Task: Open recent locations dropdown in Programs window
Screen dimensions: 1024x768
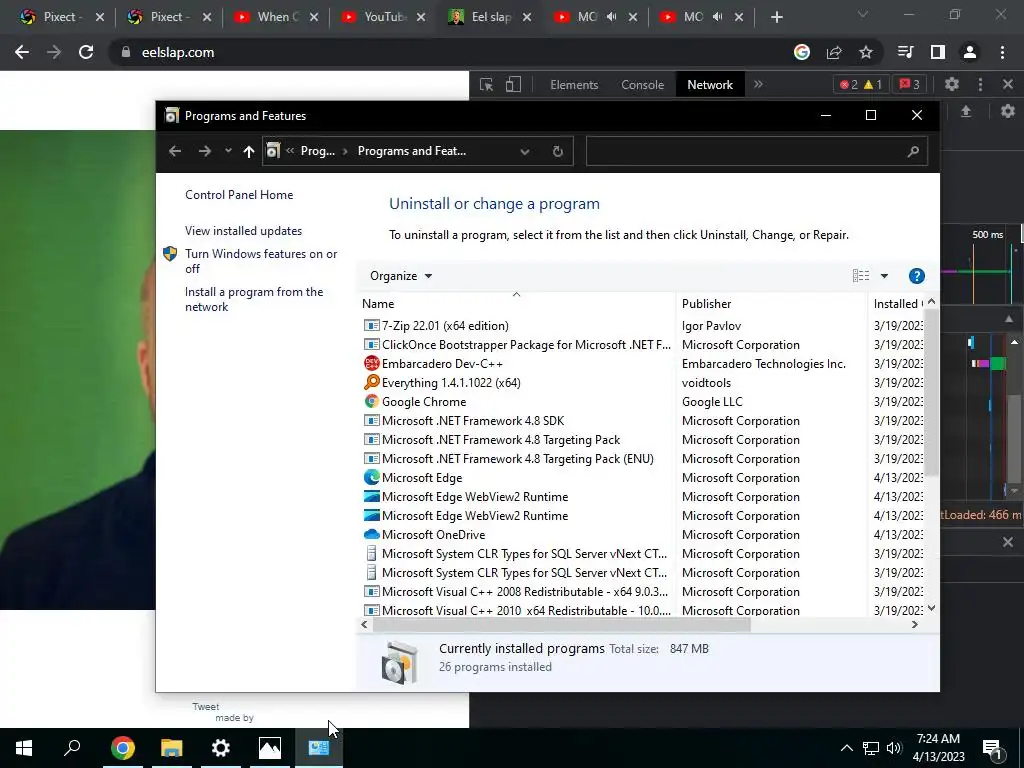Action: point(228,151)
